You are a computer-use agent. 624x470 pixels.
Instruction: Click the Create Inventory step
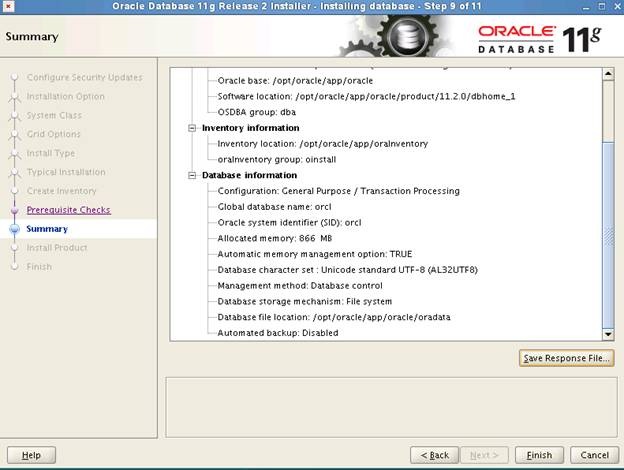61,191
